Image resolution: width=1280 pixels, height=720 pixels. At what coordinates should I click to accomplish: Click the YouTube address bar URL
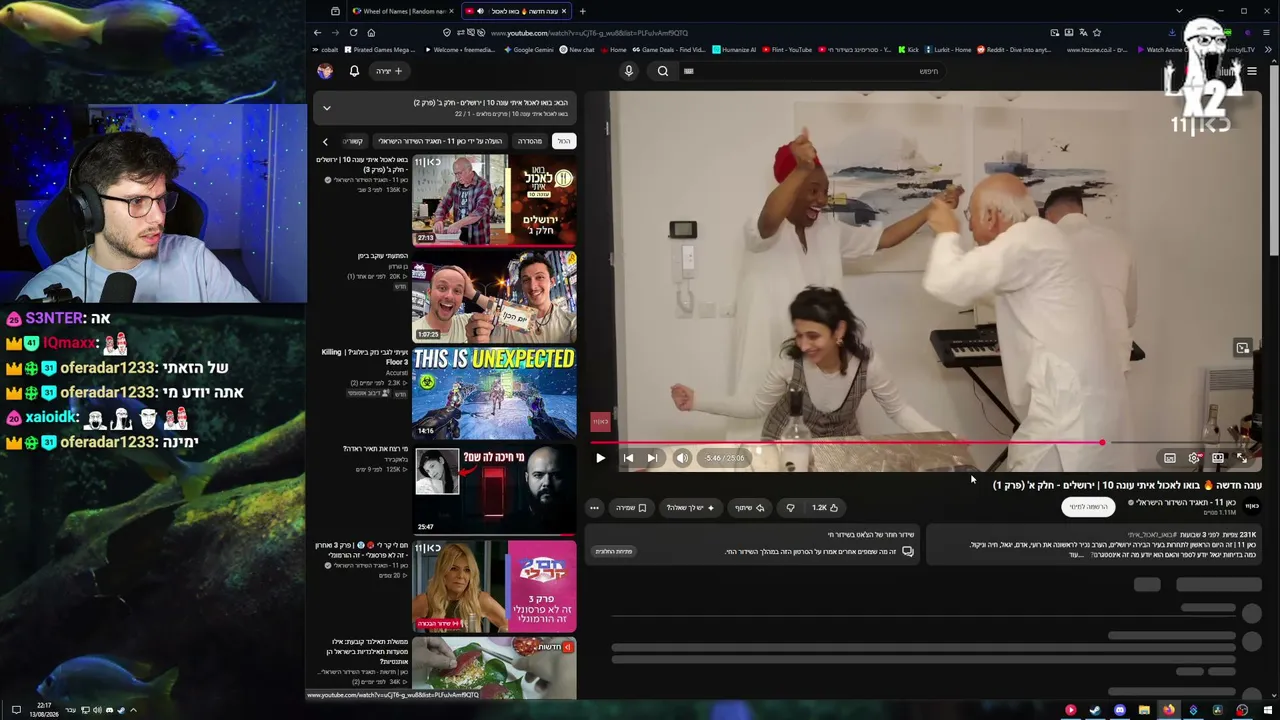click(x=590, y=33)
